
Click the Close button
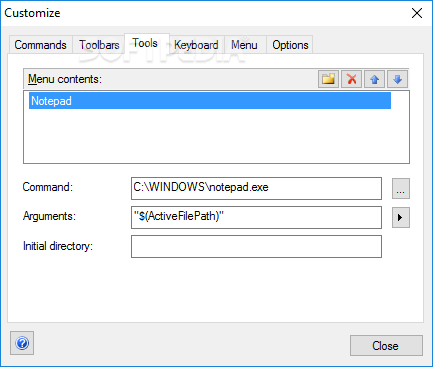(x=386, y=346)
